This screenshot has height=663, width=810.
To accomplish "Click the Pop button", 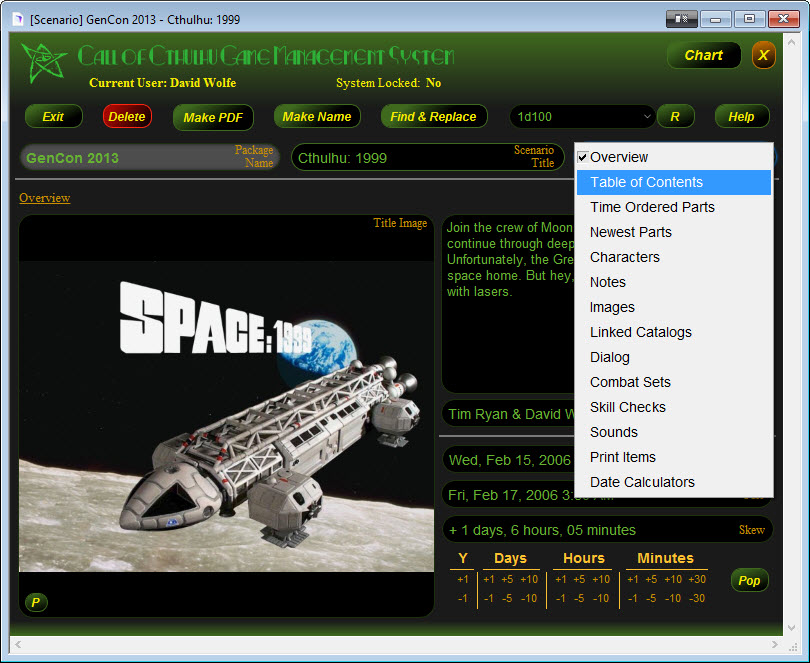I will (x=749, y=580).
